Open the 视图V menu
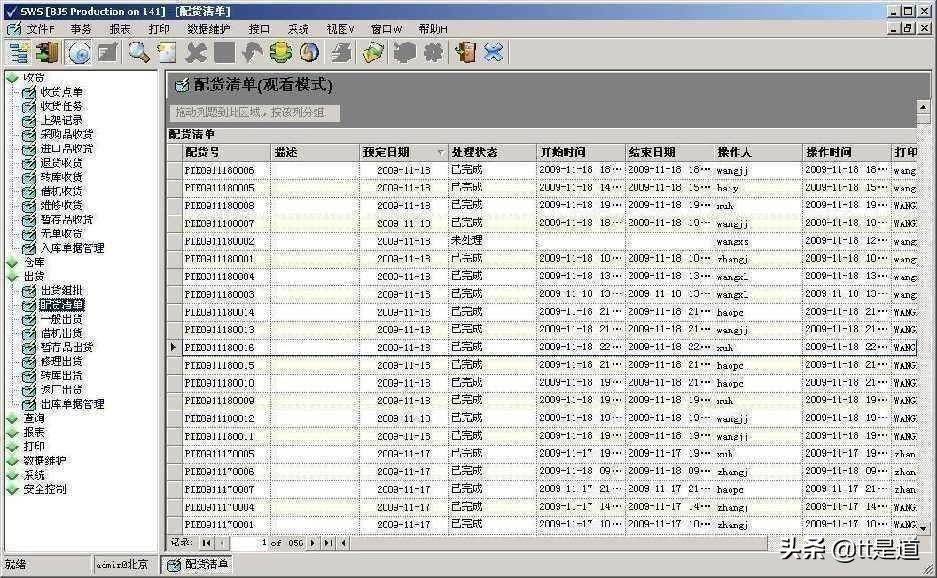The image size is (937, 578). (340, 29)
